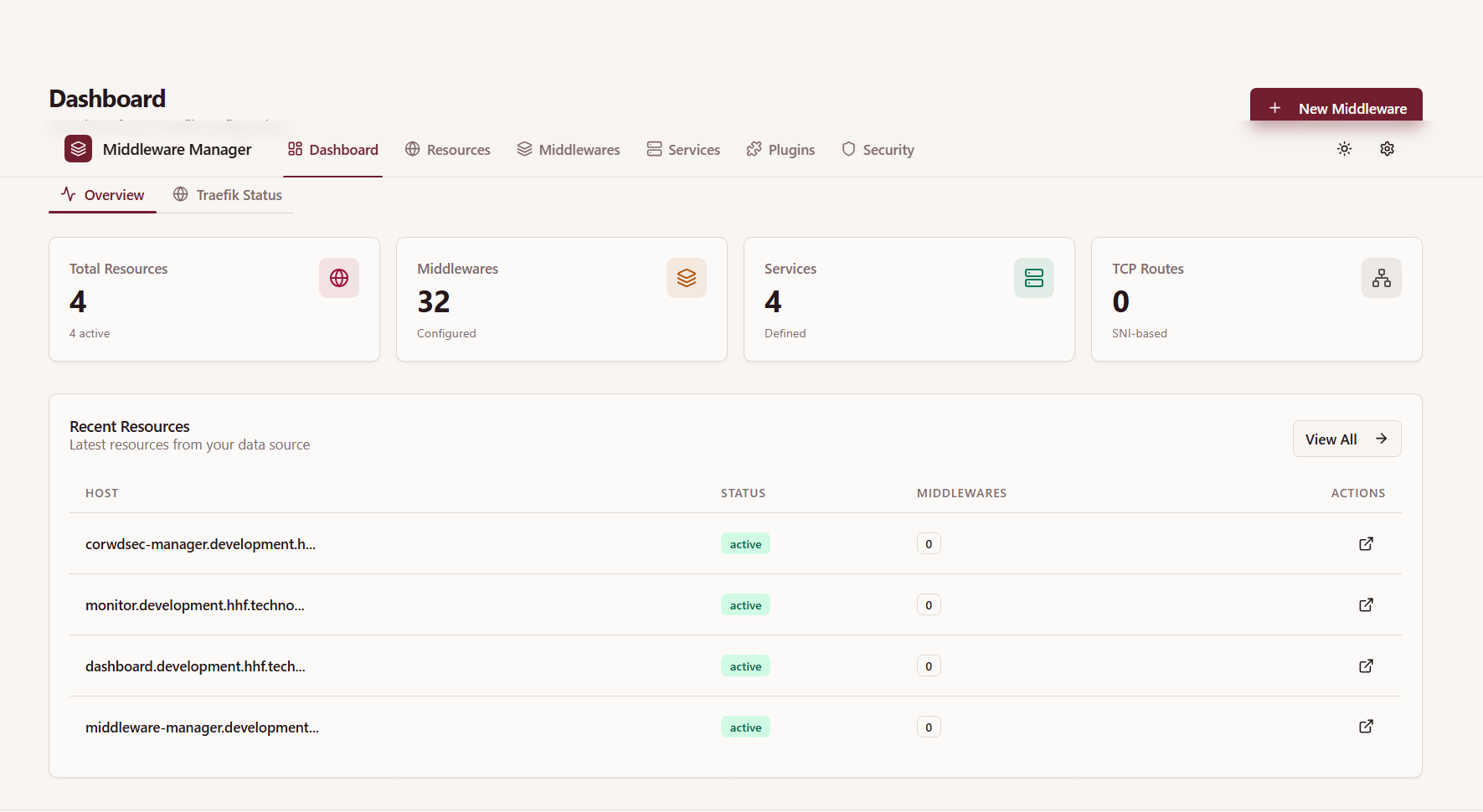Open external link for middleware-manager resource
Image resolution: width=1483 pixels, height=812 pixels.
click(1366, 727)
